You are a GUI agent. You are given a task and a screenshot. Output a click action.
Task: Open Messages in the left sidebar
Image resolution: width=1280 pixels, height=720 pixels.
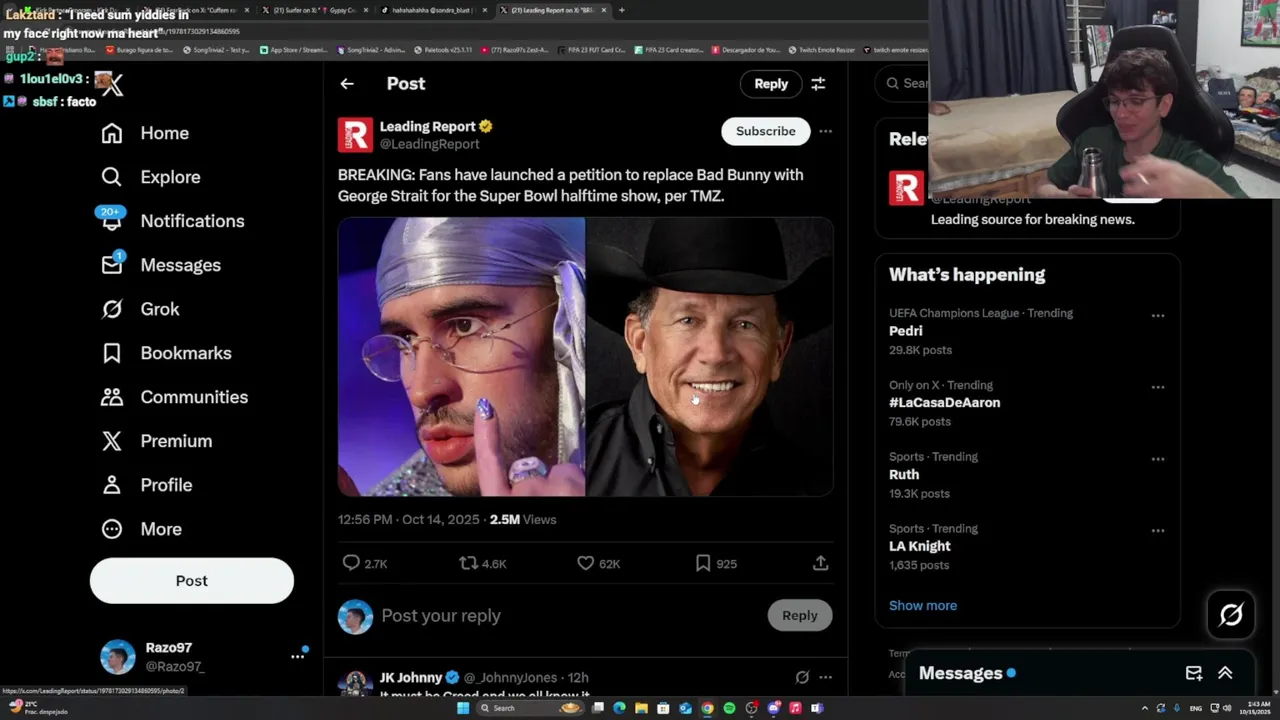pyautogui.click(x=160, y=265)
